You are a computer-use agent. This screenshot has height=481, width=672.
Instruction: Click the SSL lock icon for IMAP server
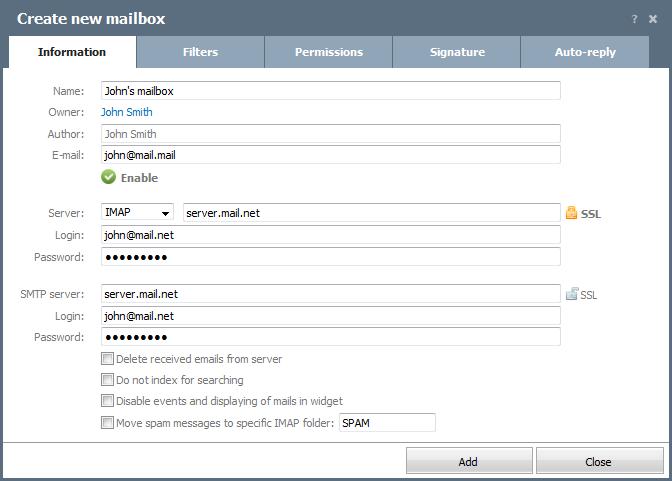point(571,213)
